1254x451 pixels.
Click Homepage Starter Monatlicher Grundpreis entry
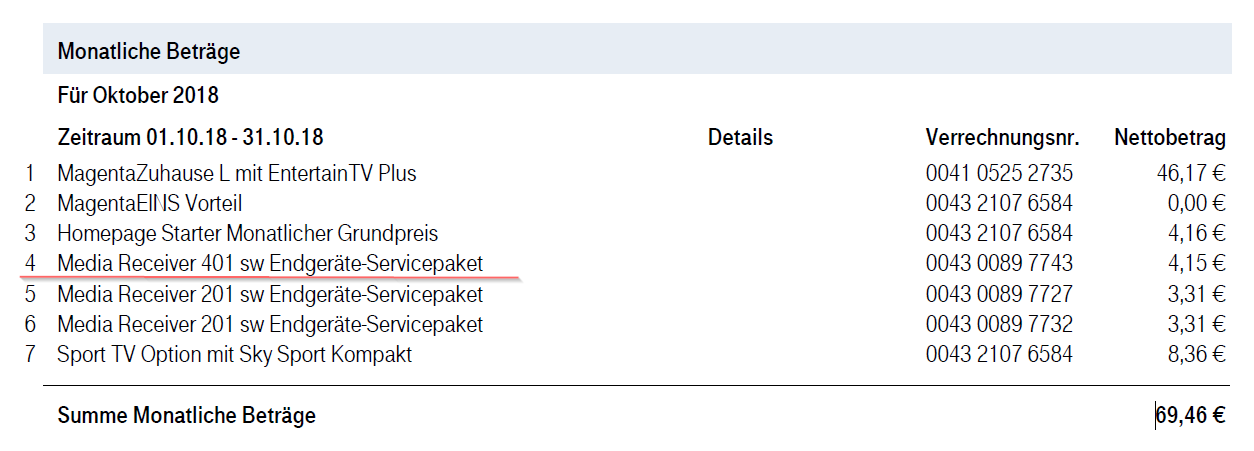248,234
